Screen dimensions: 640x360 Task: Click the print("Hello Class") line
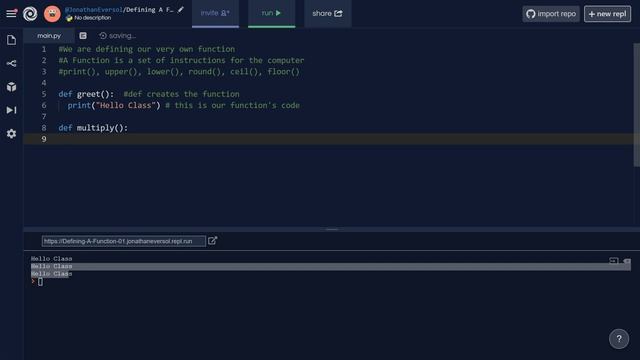pyautogui.click(x=114, y=105)
